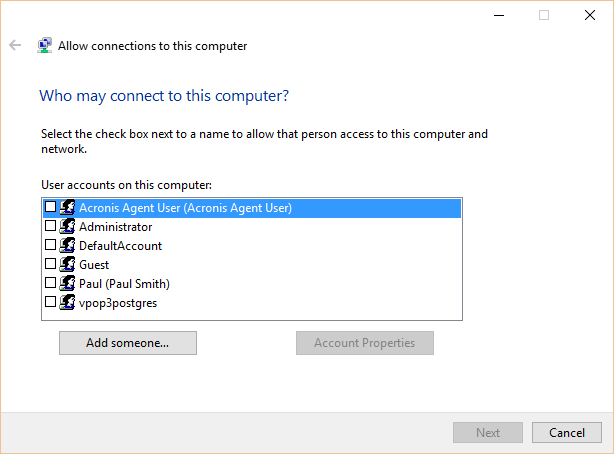Click the Guest account user icon
Screen dimensions: 614x454
point(67,264)
